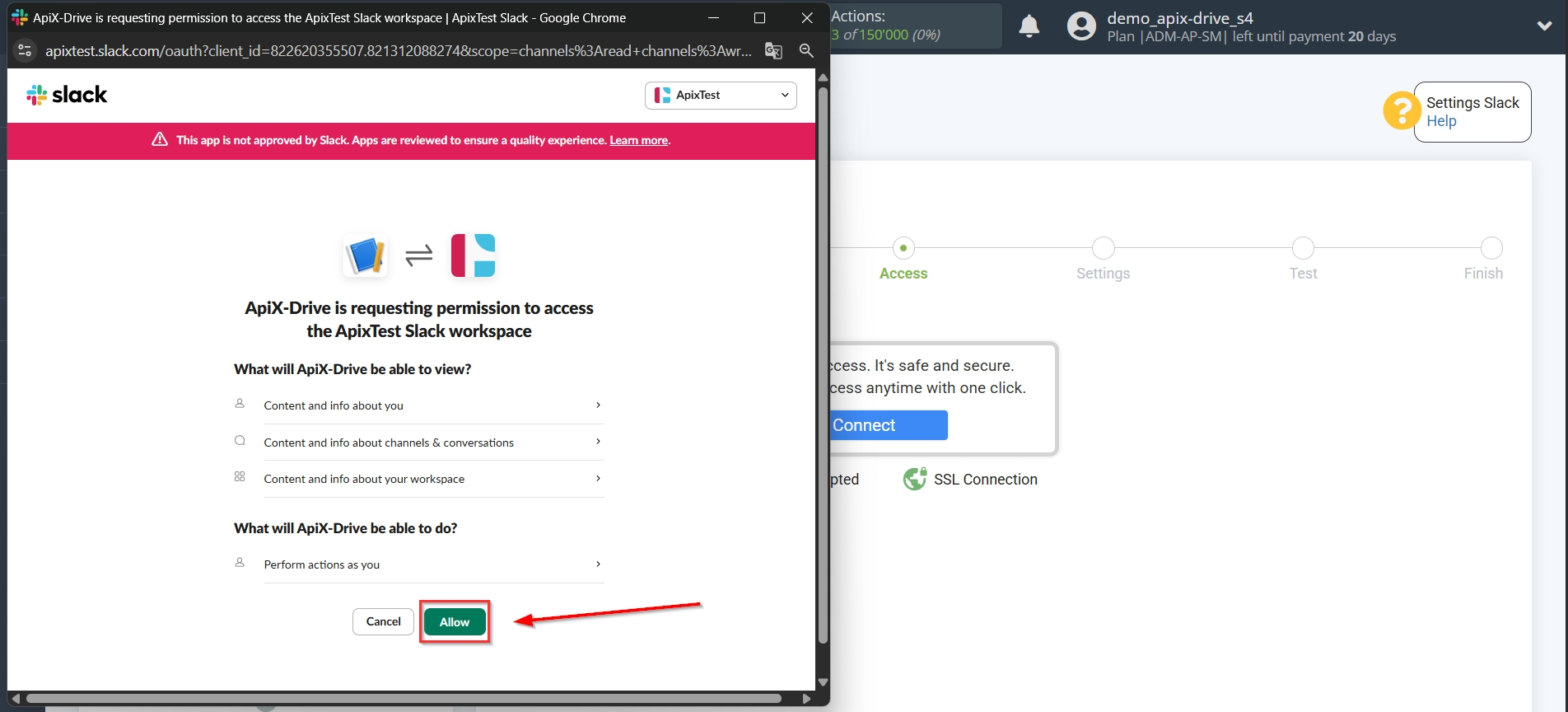1568x712 pixels.
Task: Maximize the Slack OAuth popup window
Action: (759, 17)
